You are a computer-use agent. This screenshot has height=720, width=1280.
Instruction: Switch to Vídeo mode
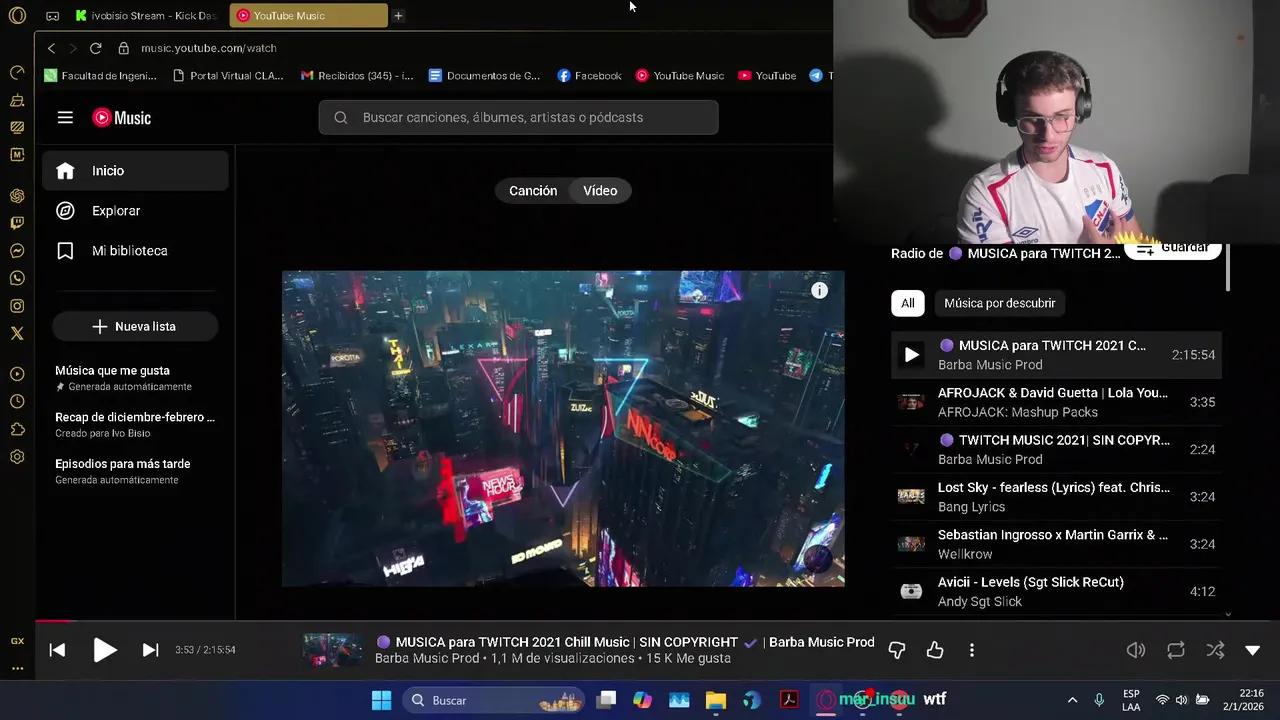click(600, 191)
